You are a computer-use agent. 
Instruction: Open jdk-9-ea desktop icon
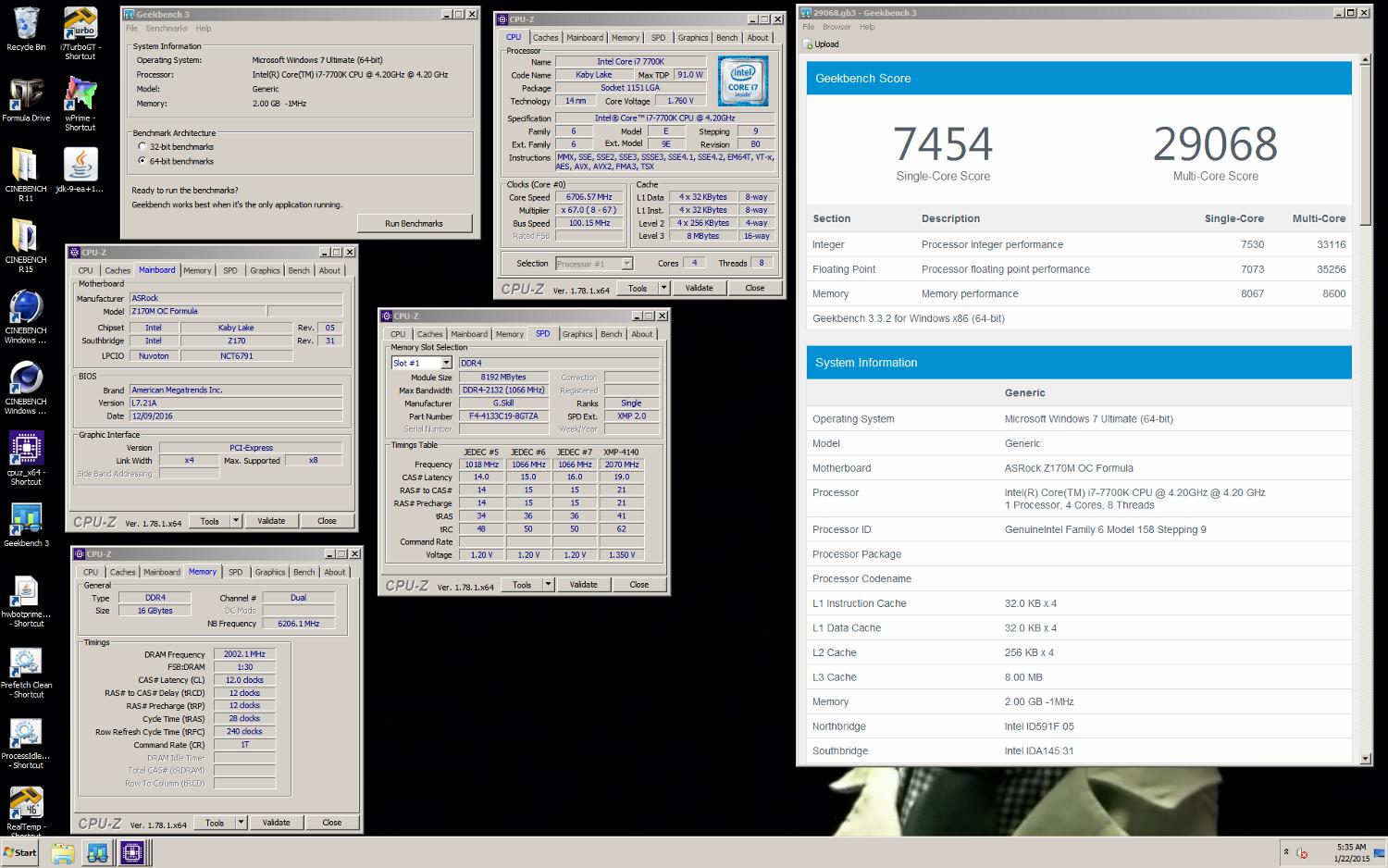point(80,170)
